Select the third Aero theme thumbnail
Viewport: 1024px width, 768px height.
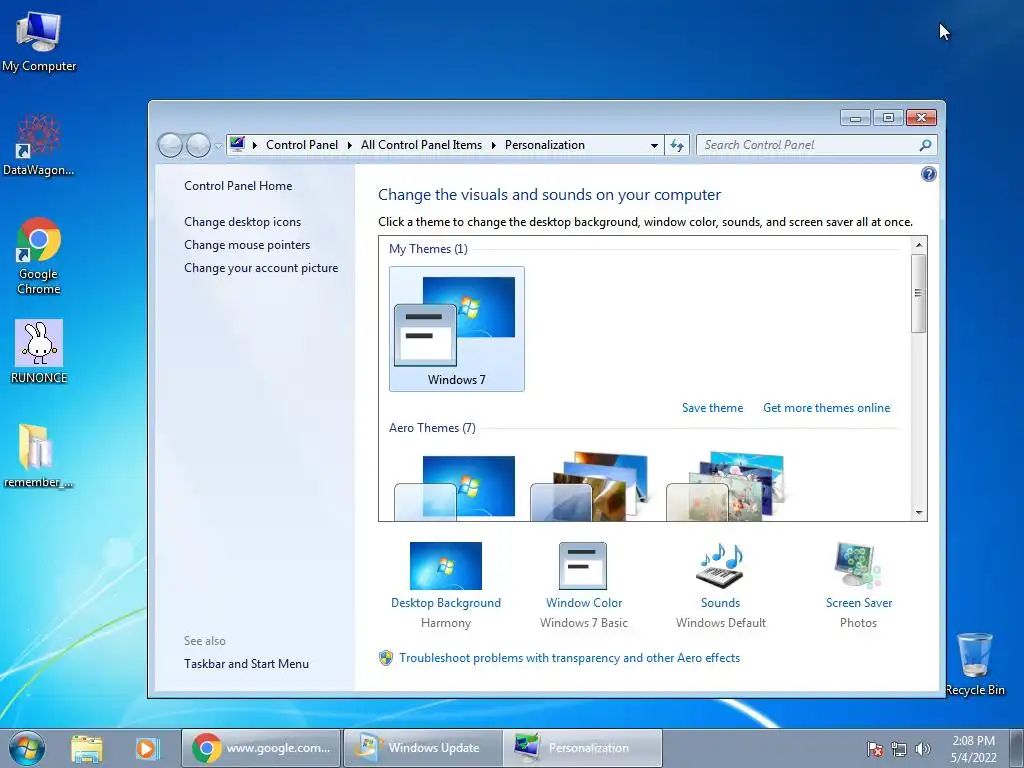coord(726,487)
